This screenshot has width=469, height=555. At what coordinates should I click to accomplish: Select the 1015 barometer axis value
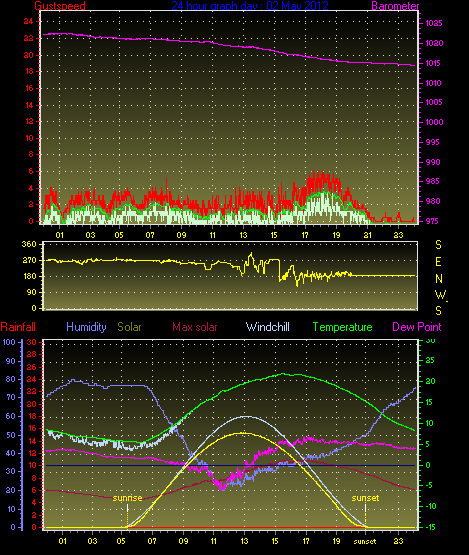pyautogui.click(x=434, y=63)
